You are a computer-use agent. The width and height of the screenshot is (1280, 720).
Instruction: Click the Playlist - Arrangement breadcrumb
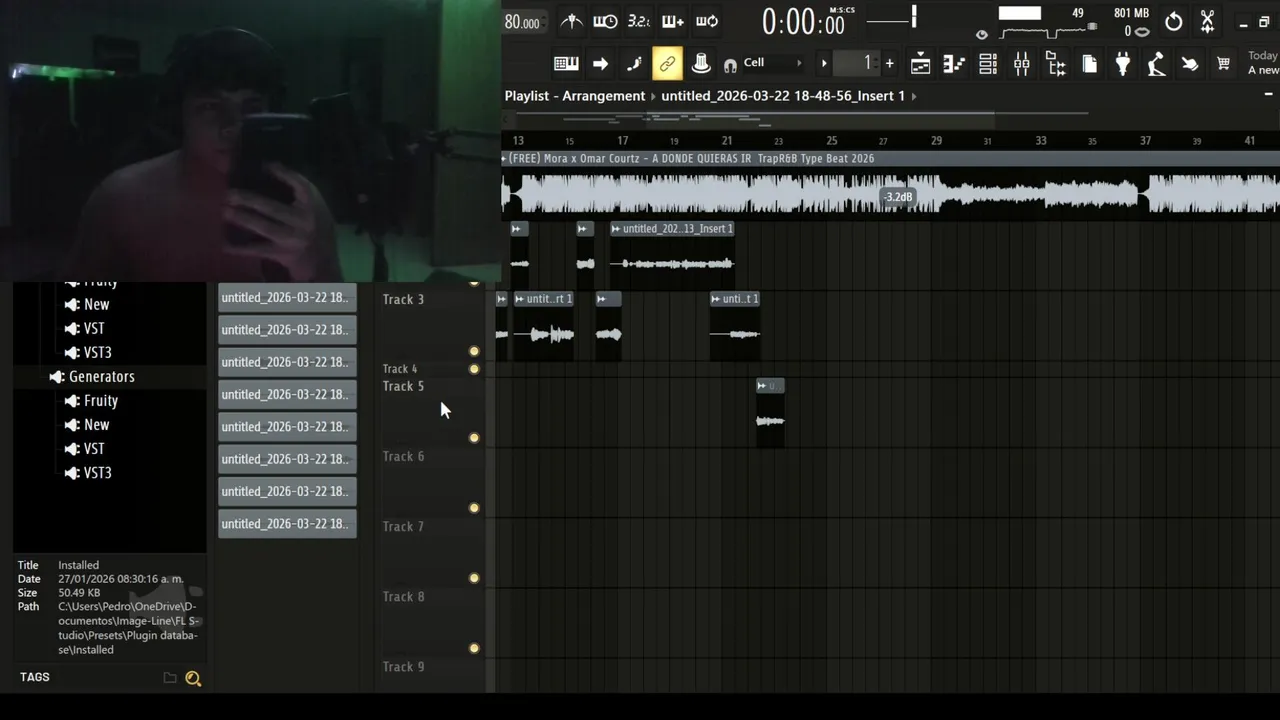[575, 96]
